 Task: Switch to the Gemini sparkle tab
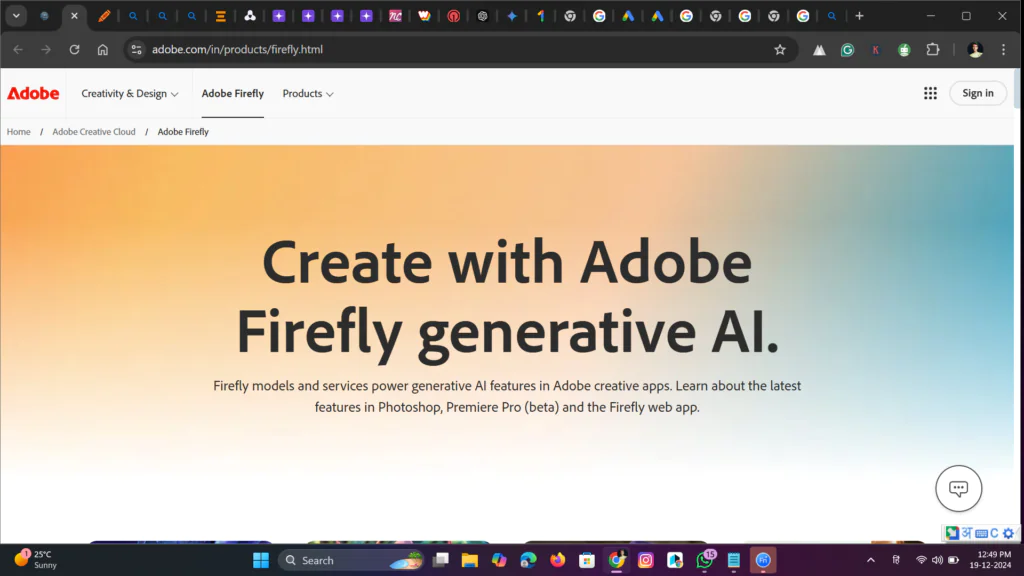(x=512, y=16)
